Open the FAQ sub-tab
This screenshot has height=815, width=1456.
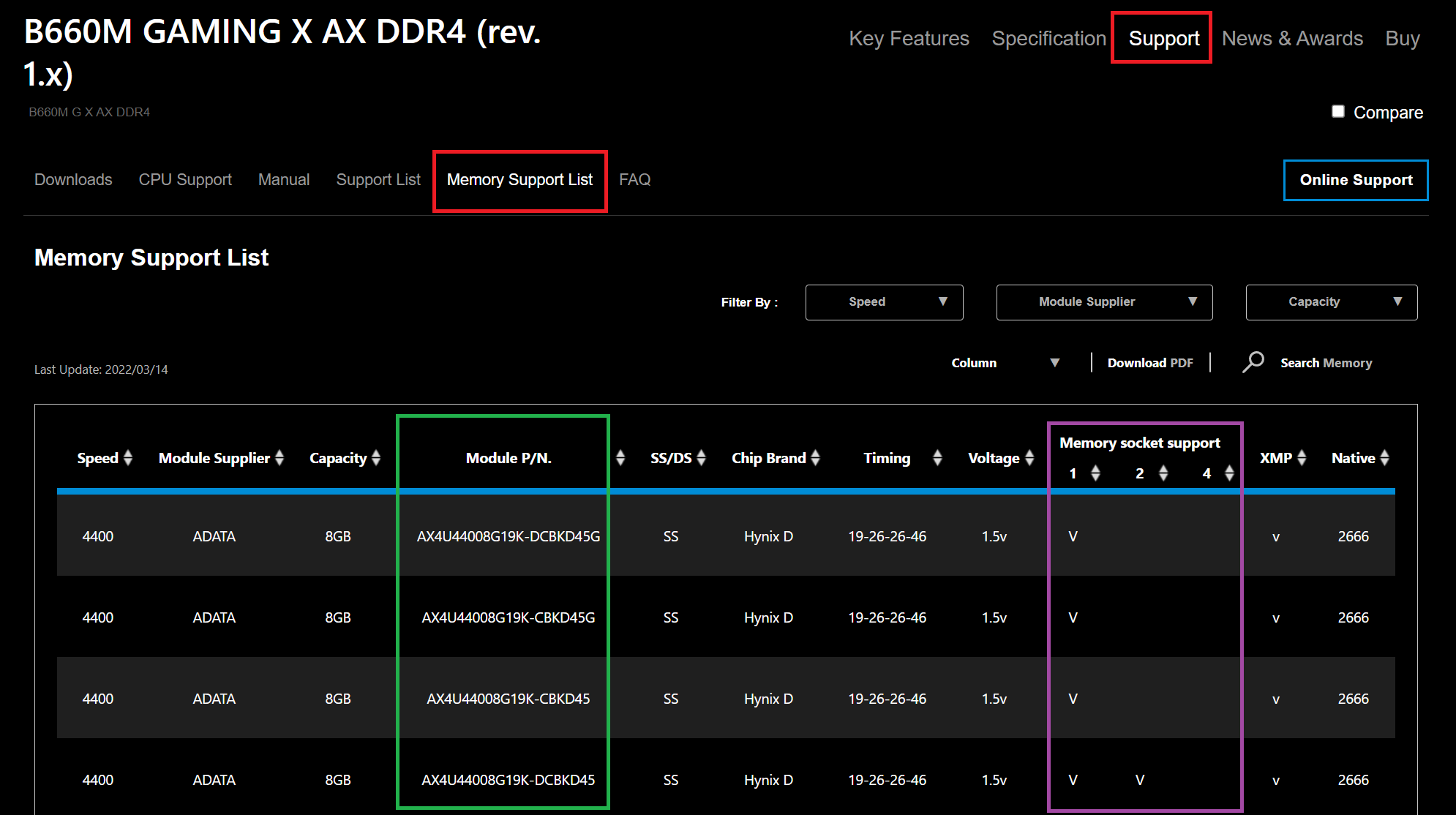[x=634, y=179]
